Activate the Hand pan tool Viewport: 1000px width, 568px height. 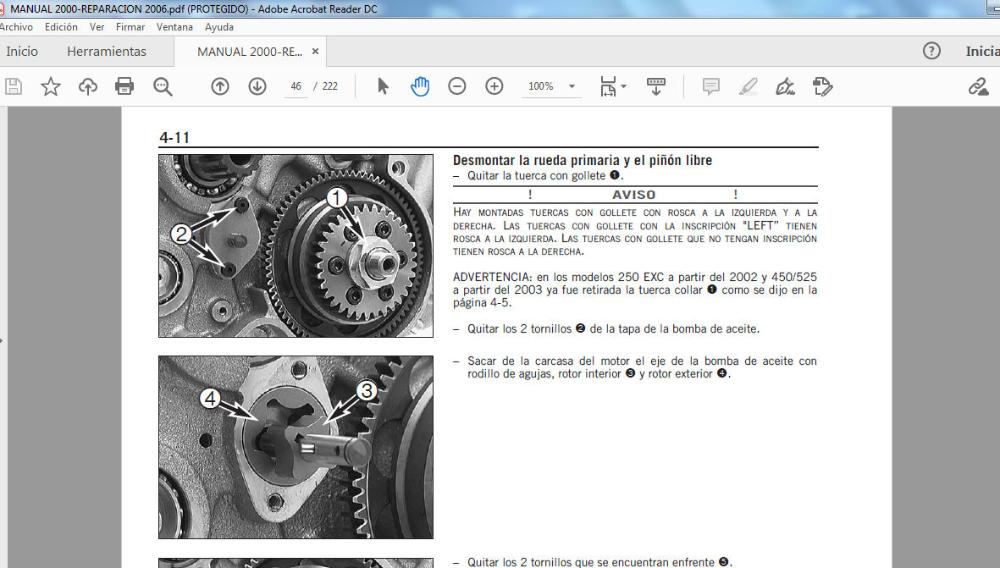point(420,86)
